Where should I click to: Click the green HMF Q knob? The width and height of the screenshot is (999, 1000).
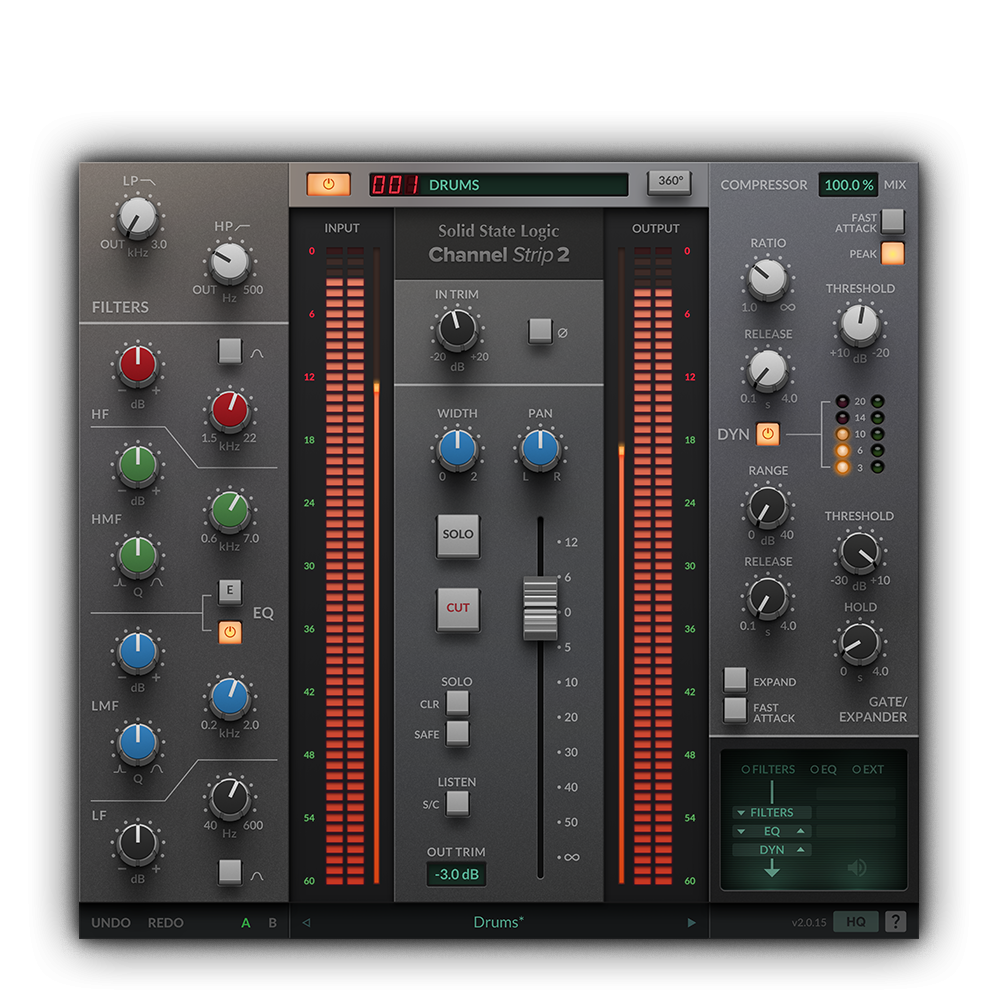(137, 555)
